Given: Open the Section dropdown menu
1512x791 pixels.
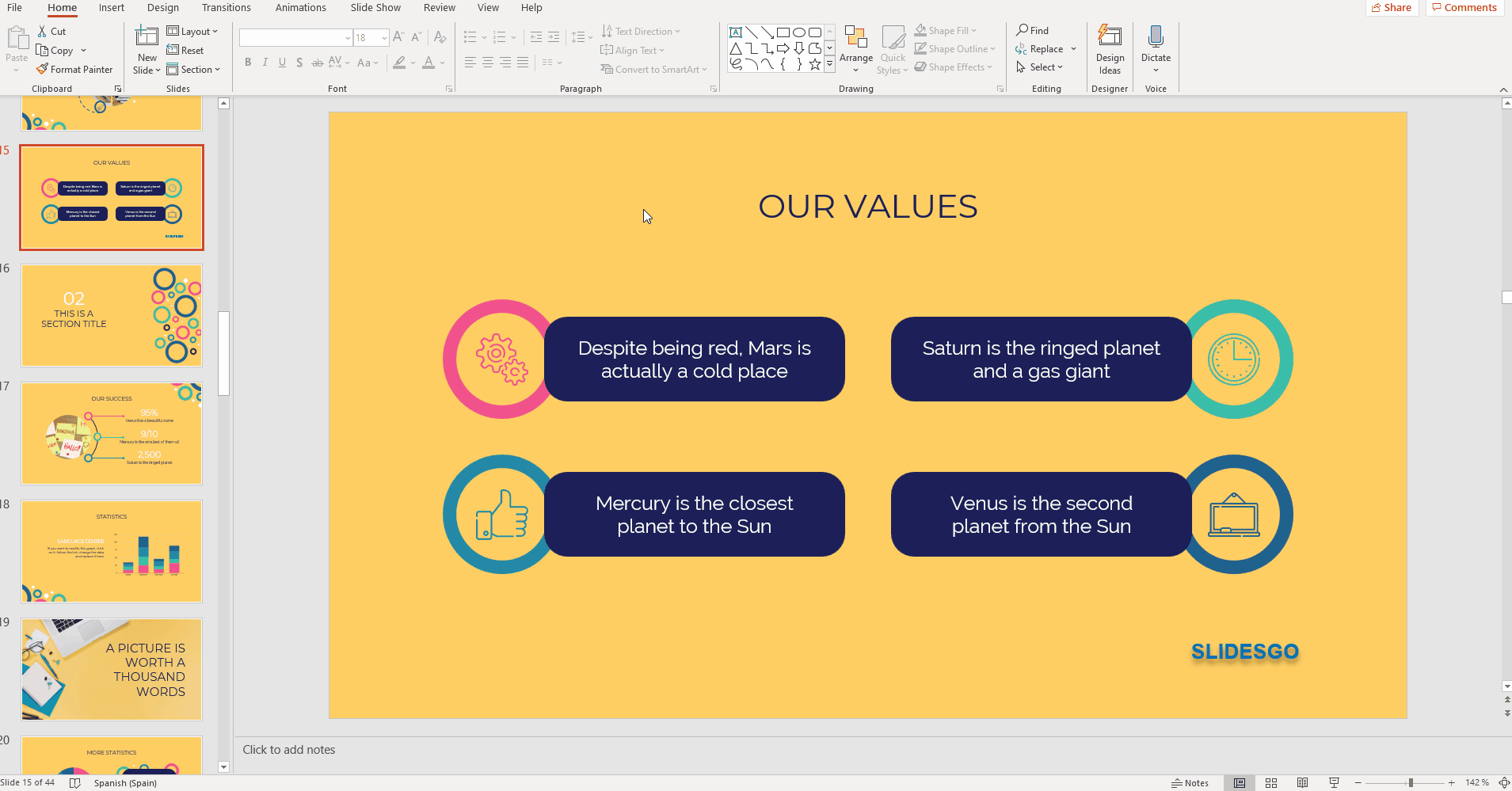Looking at the screenshot, I should pos(193,70).
